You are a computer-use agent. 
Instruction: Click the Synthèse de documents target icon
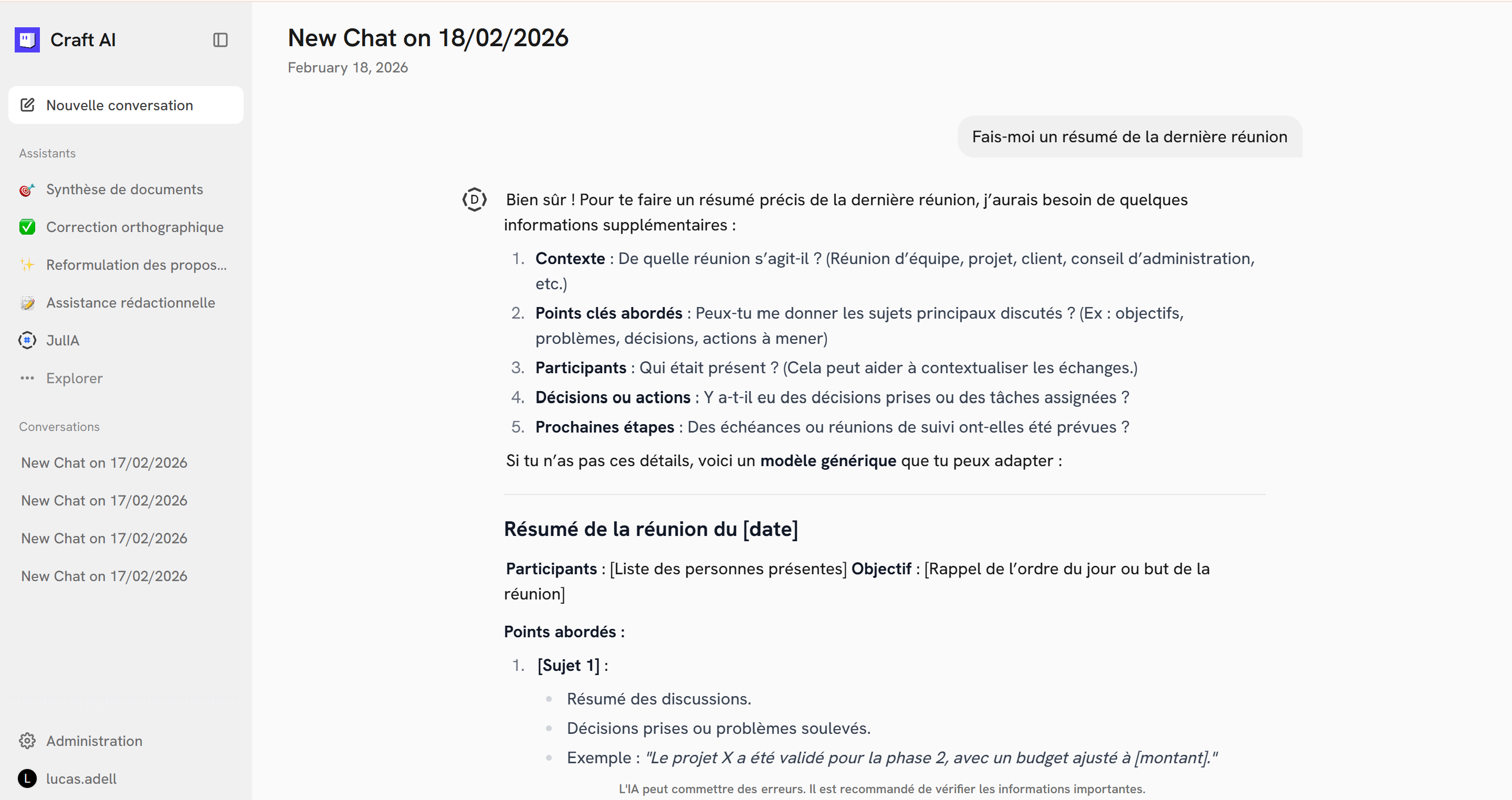[x=27, y=190]
